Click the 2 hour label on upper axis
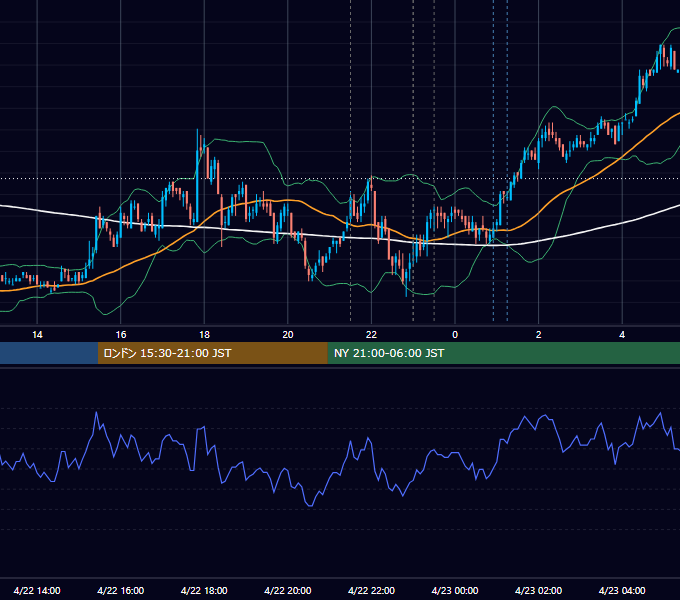The height and width of the screenshot is (600, 680). [539, 335]
